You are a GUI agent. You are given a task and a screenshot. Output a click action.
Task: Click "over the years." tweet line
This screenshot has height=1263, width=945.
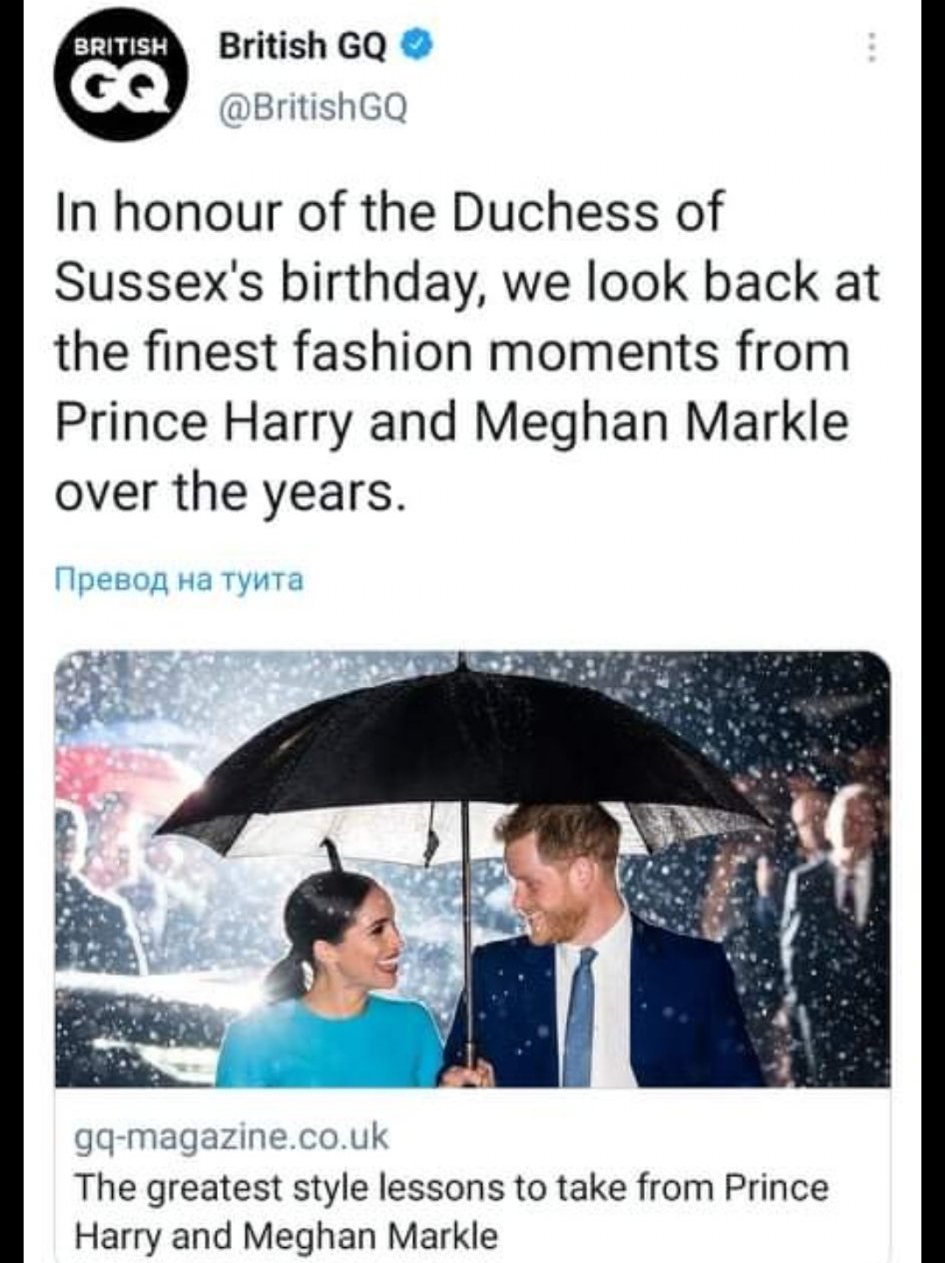(230, 493)
